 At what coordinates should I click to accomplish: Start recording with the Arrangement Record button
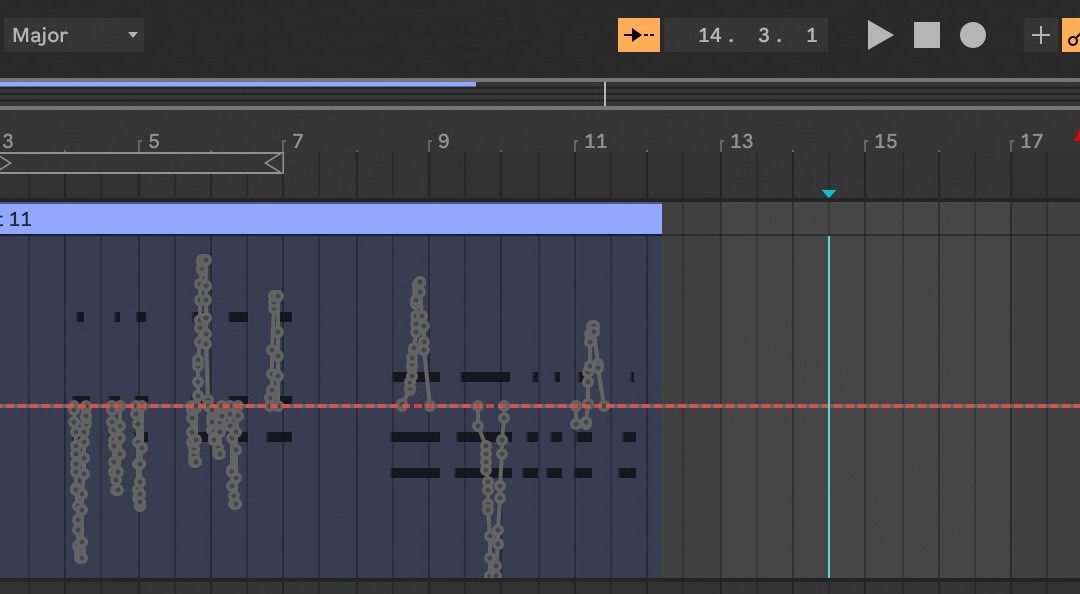click(x=972, y=36)
